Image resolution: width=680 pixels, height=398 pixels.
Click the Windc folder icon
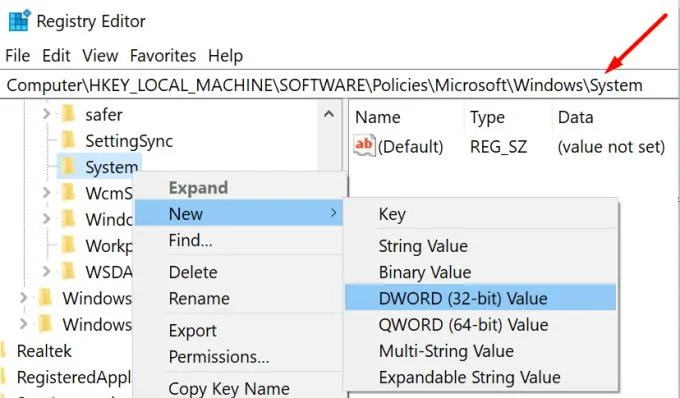point(68,219)
